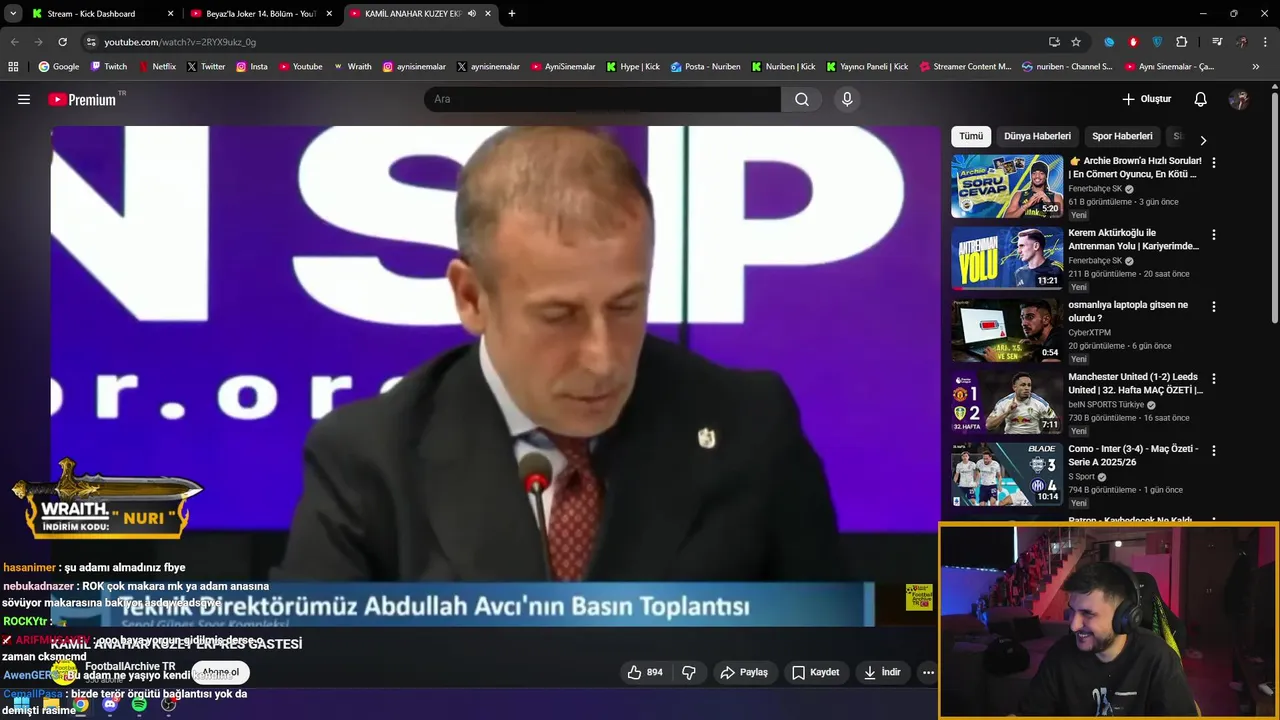Like the video showing 894 likes
Screen dimensions: 1280x720
(x=645, y=672)
